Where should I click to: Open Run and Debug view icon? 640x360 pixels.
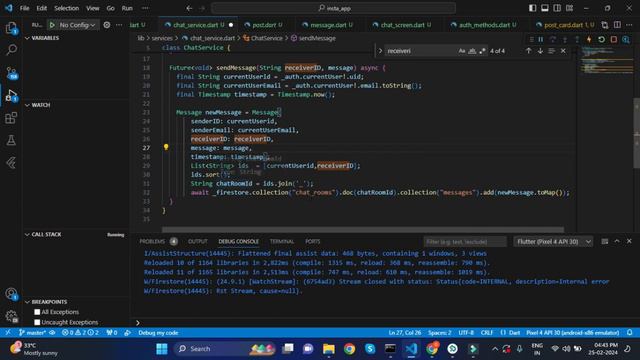[11, 96]
